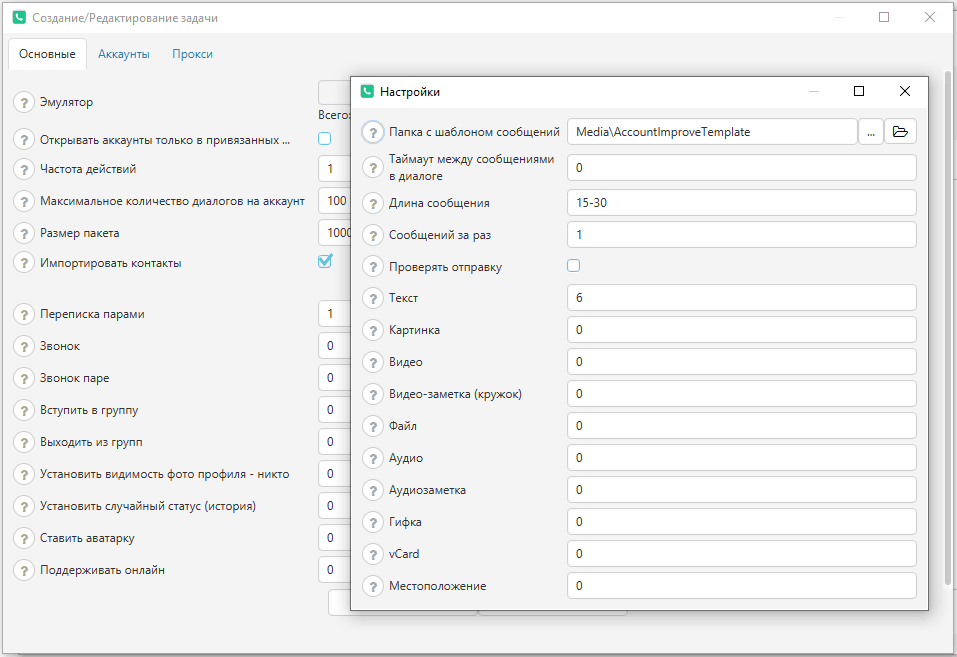Click help icon beside Сообщений за раз
This screenshot has width=957, height=657.
tap(373, 235)
